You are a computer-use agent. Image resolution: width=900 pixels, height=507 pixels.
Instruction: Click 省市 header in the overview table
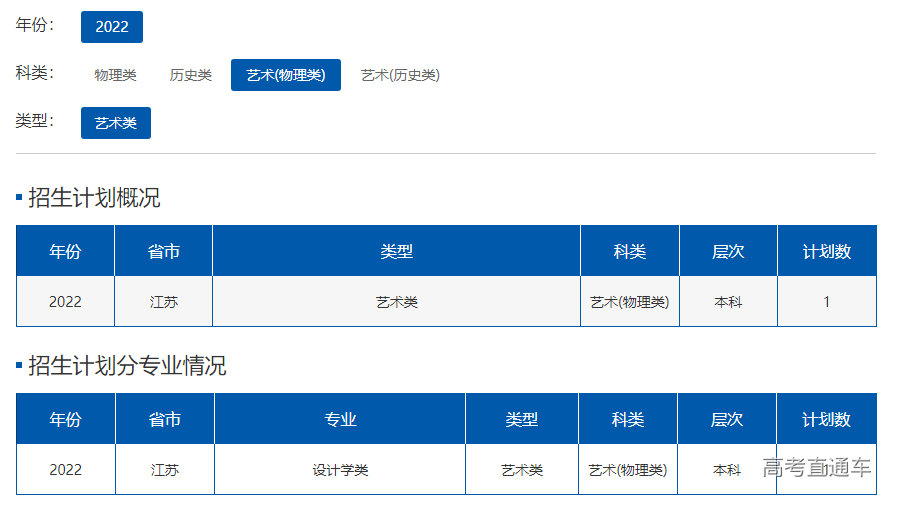click(x=164, y=252)
